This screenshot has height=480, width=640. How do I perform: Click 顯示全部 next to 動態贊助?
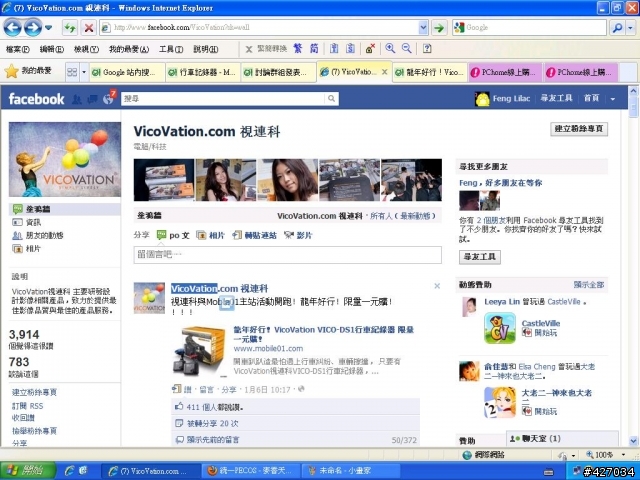click(589, 284)
